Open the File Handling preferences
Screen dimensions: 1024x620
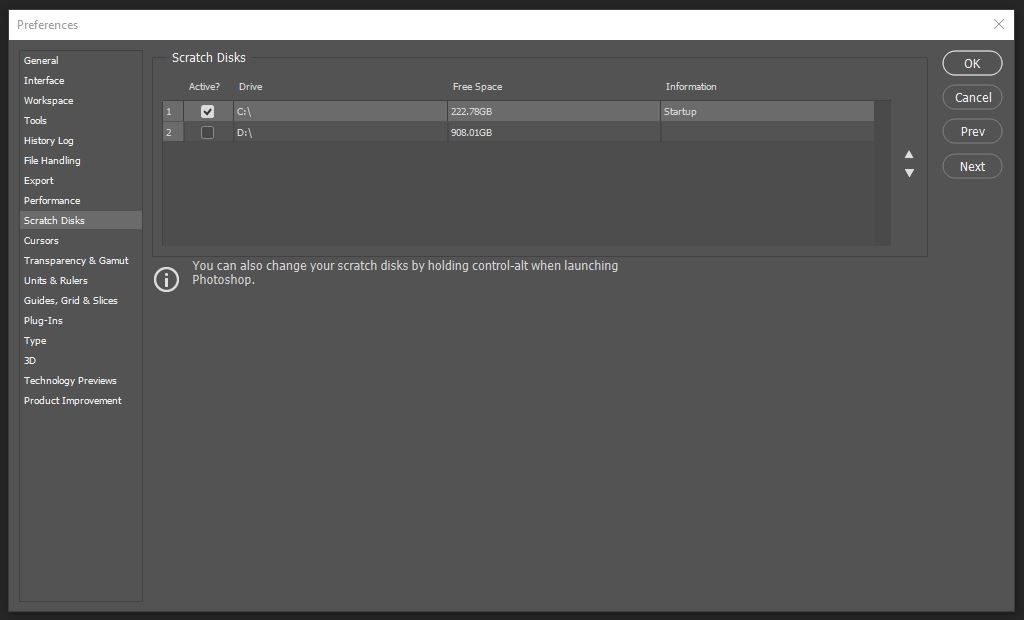coord(52,160)
